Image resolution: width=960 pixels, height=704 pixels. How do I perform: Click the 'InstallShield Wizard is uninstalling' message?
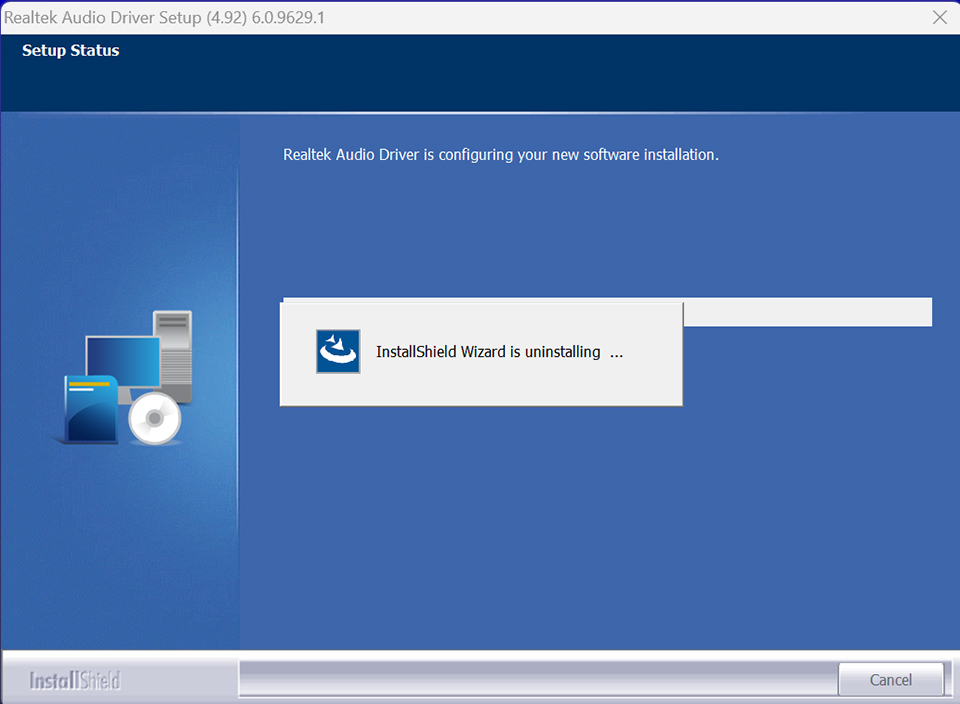tap(500, 352)
